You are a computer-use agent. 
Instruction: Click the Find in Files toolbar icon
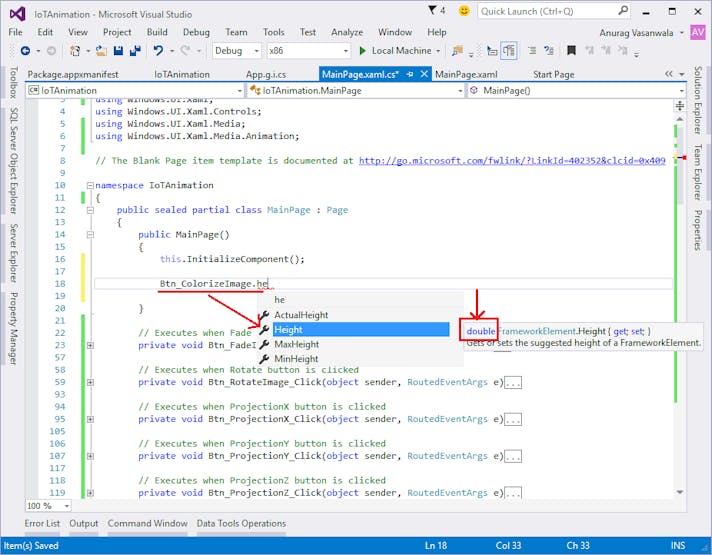(457, 51)
